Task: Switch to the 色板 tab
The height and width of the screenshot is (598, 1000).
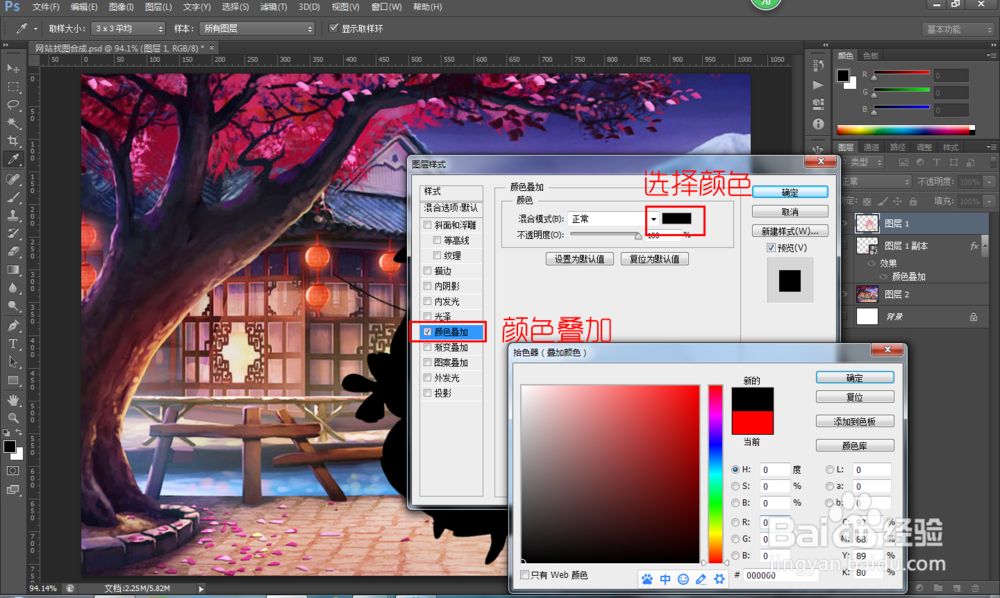Action: pos(870,55)
